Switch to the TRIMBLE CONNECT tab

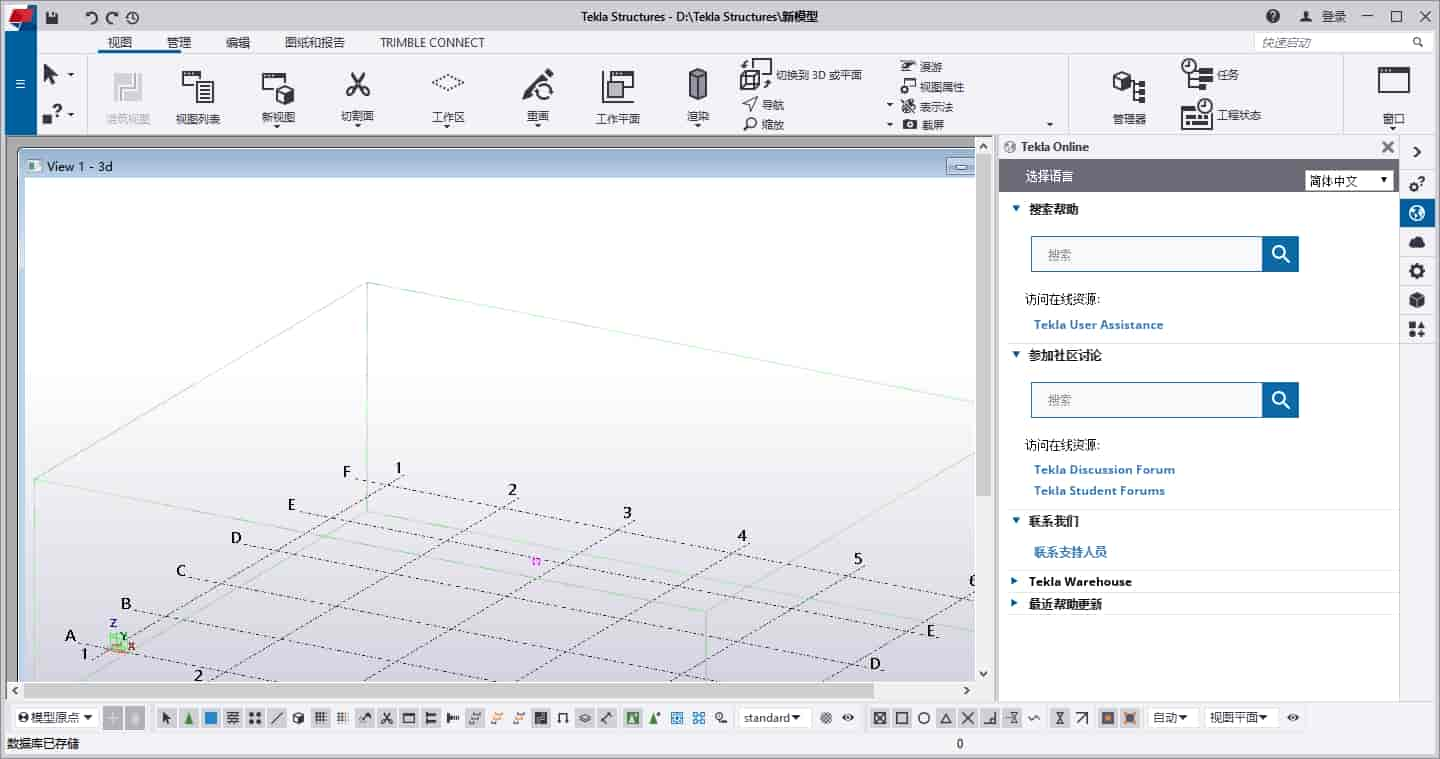pyautogui.click(x=432, y=42)
